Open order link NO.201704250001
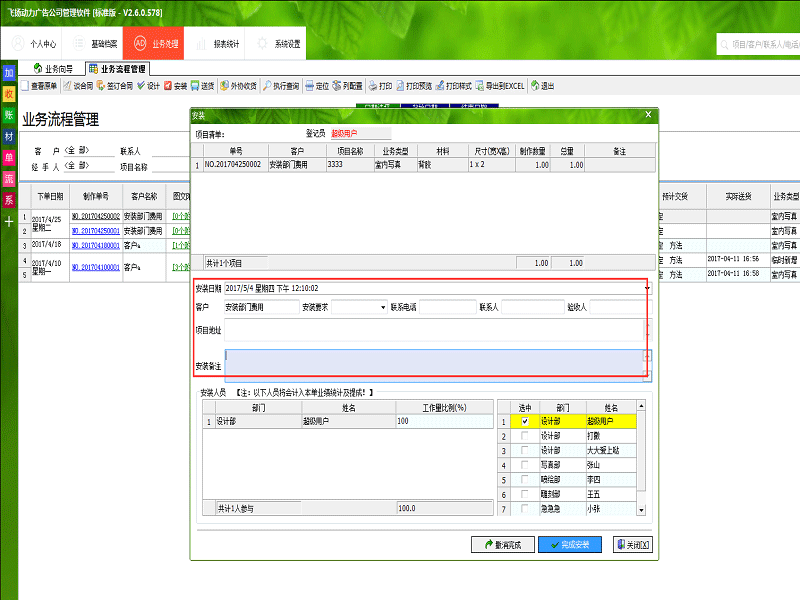This screenshot has height=600, width=800. [x=96, y=231]
